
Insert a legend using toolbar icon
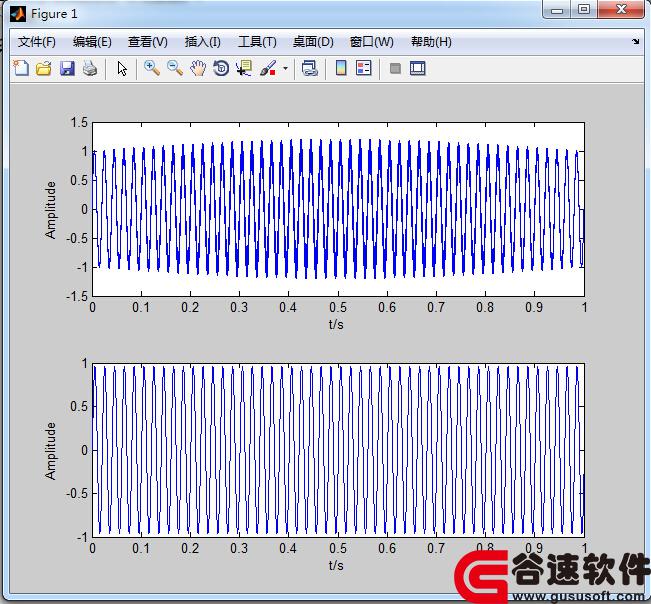click(364, 68)
